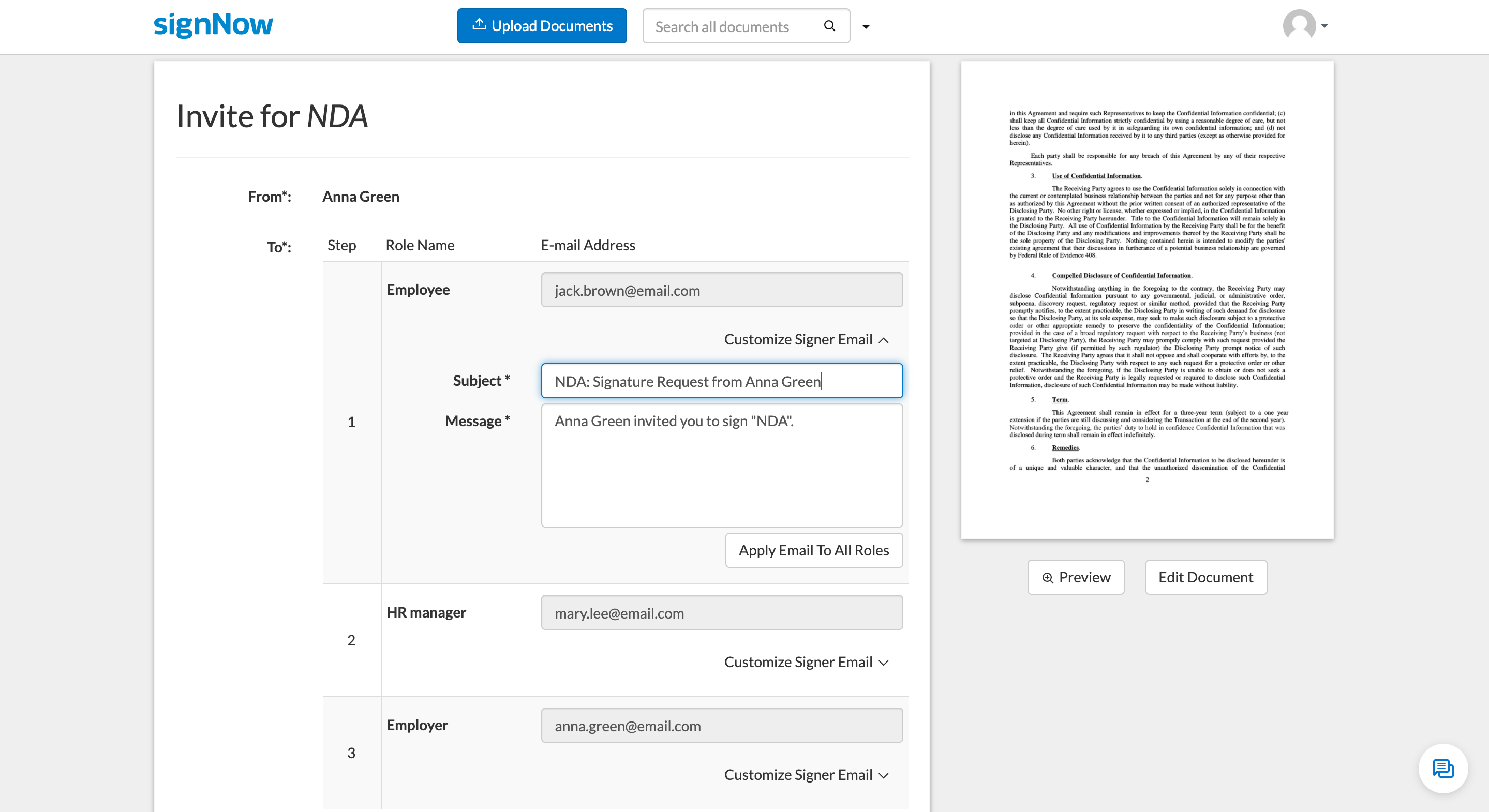
Task: Click the chat bubble icon bottom right
Action: (x=1443, y=770)
